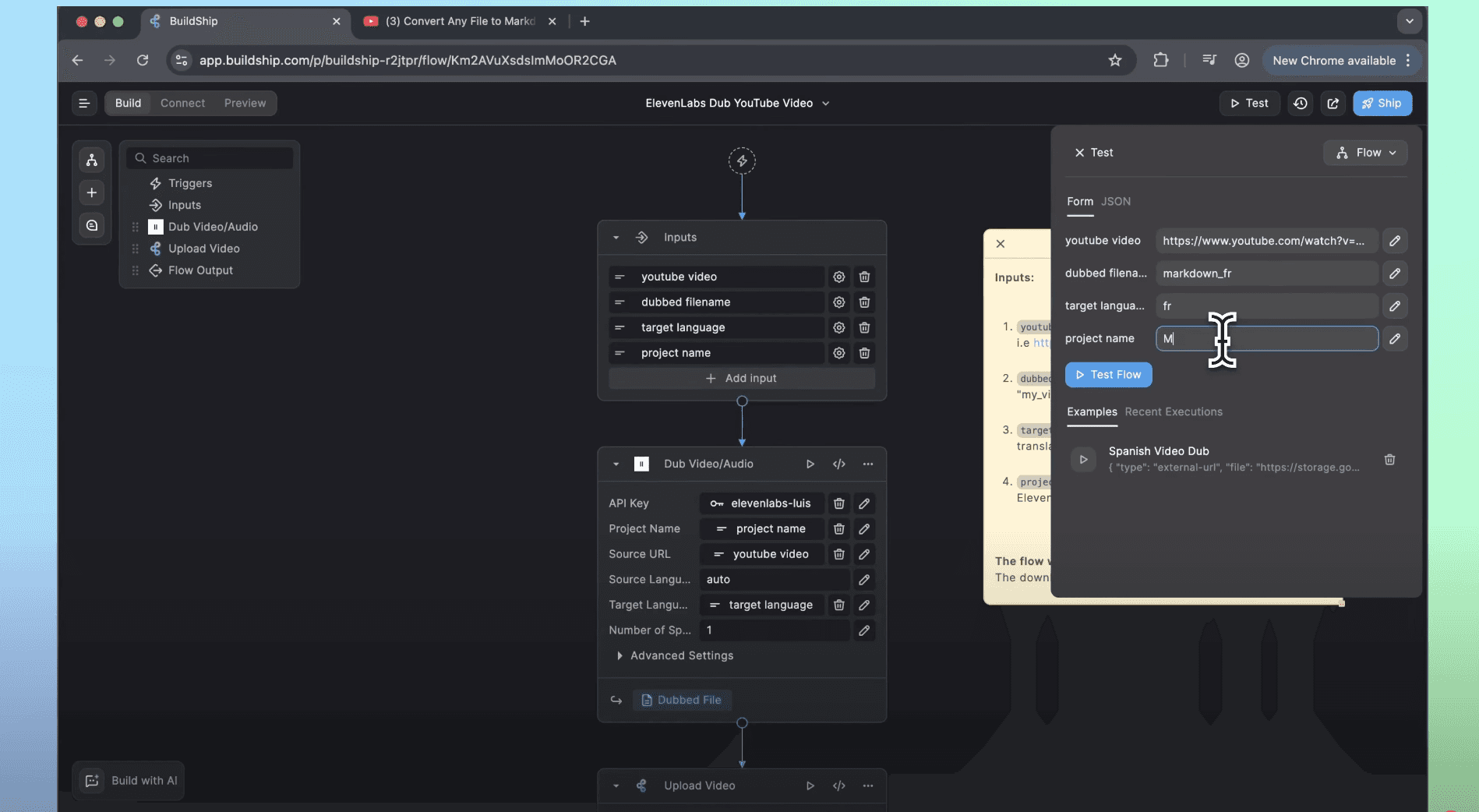Close the yellow Inputs note
1479x812 pixels.
(1001, 244)
